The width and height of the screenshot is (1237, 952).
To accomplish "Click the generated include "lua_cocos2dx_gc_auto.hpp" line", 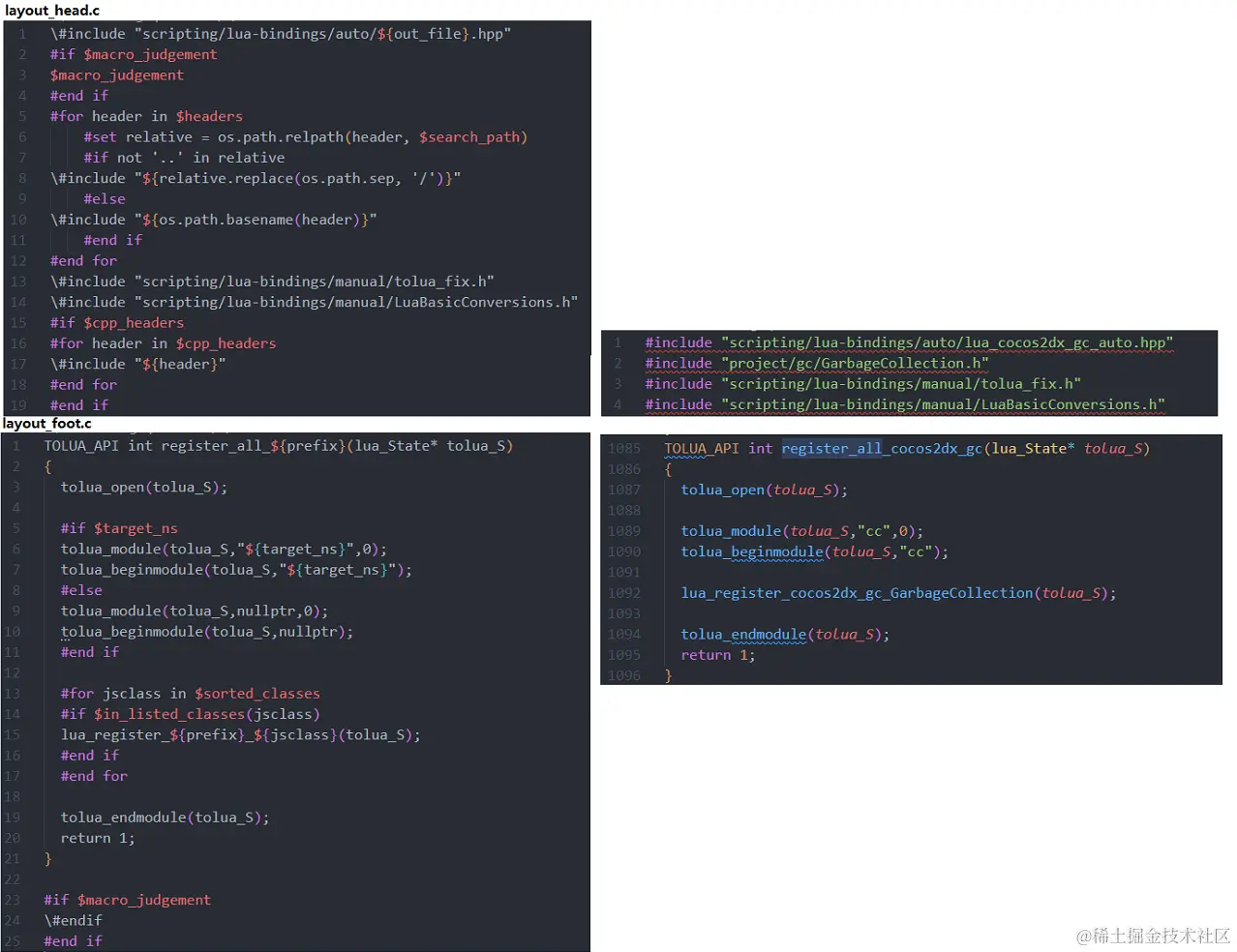I will point(909,342).
